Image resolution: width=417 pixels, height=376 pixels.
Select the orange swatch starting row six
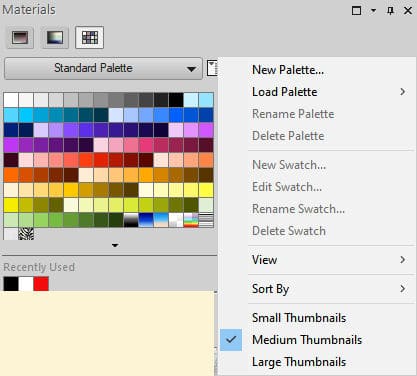pyautogui.click(x=11, y=175)
